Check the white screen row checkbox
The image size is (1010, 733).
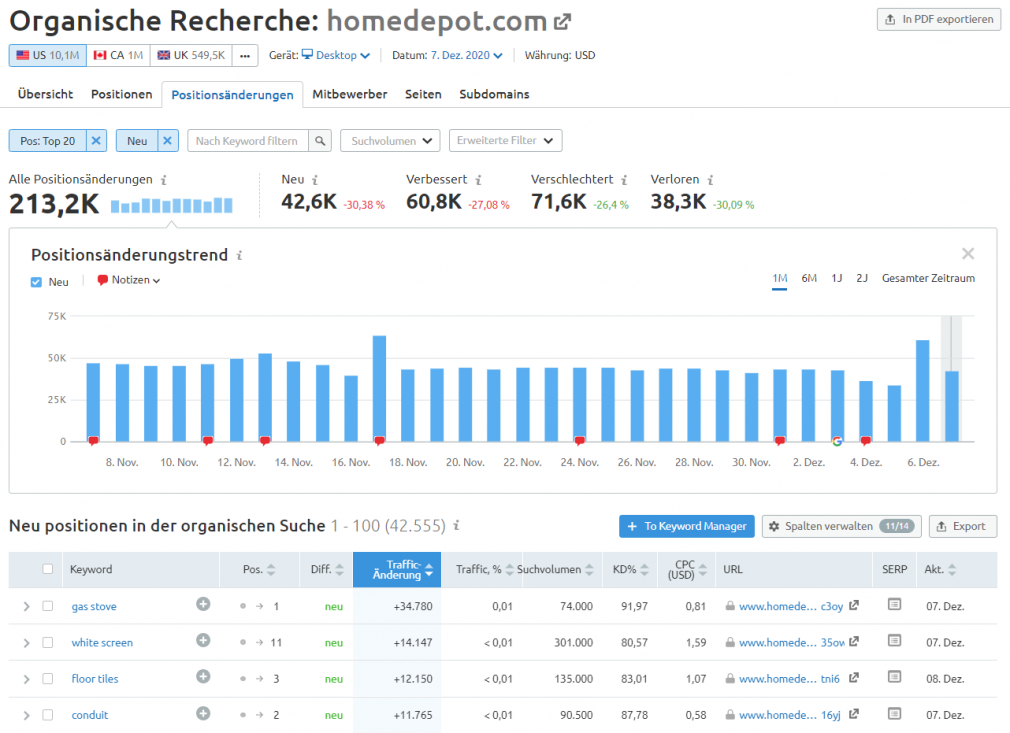coord(48,642)
